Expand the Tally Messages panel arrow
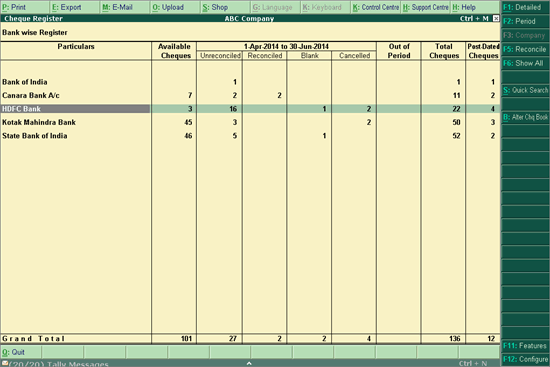 (249, 363)
